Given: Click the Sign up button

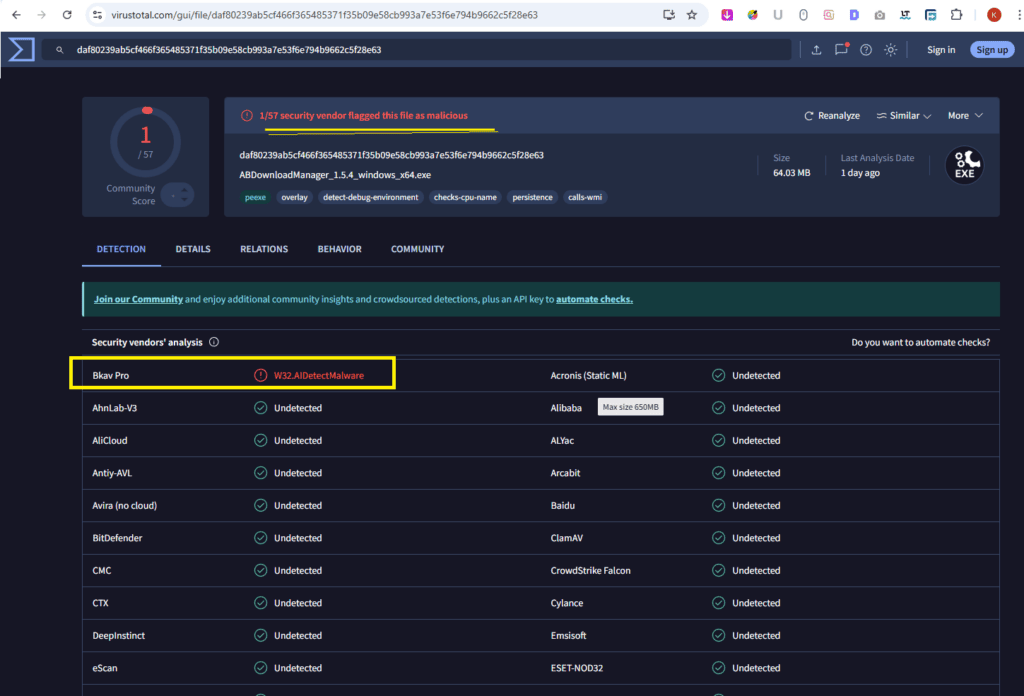Looking at the screenshot, I should (992, 50).
